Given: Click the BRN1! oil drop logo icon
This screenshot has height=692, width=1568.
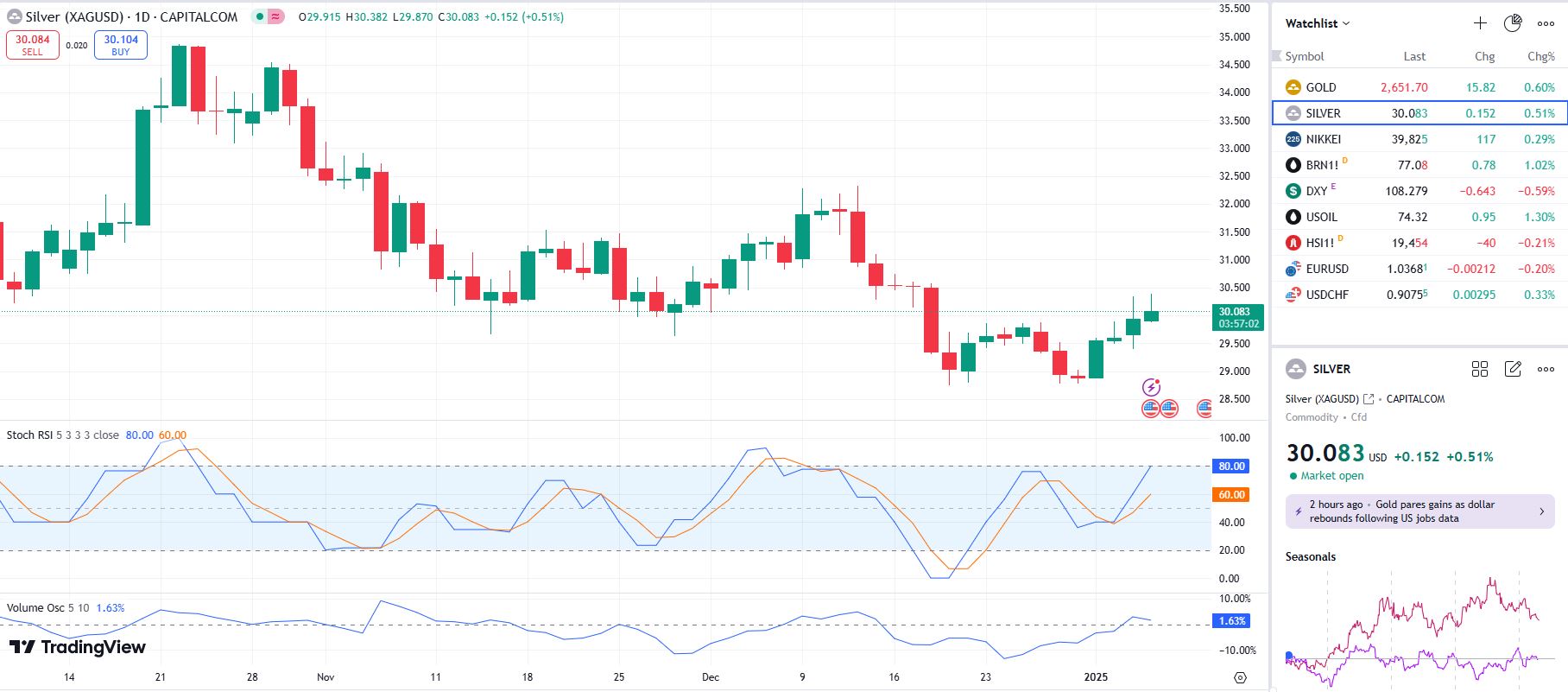Looking at the screenshot, I should [x=1293, y=165].
